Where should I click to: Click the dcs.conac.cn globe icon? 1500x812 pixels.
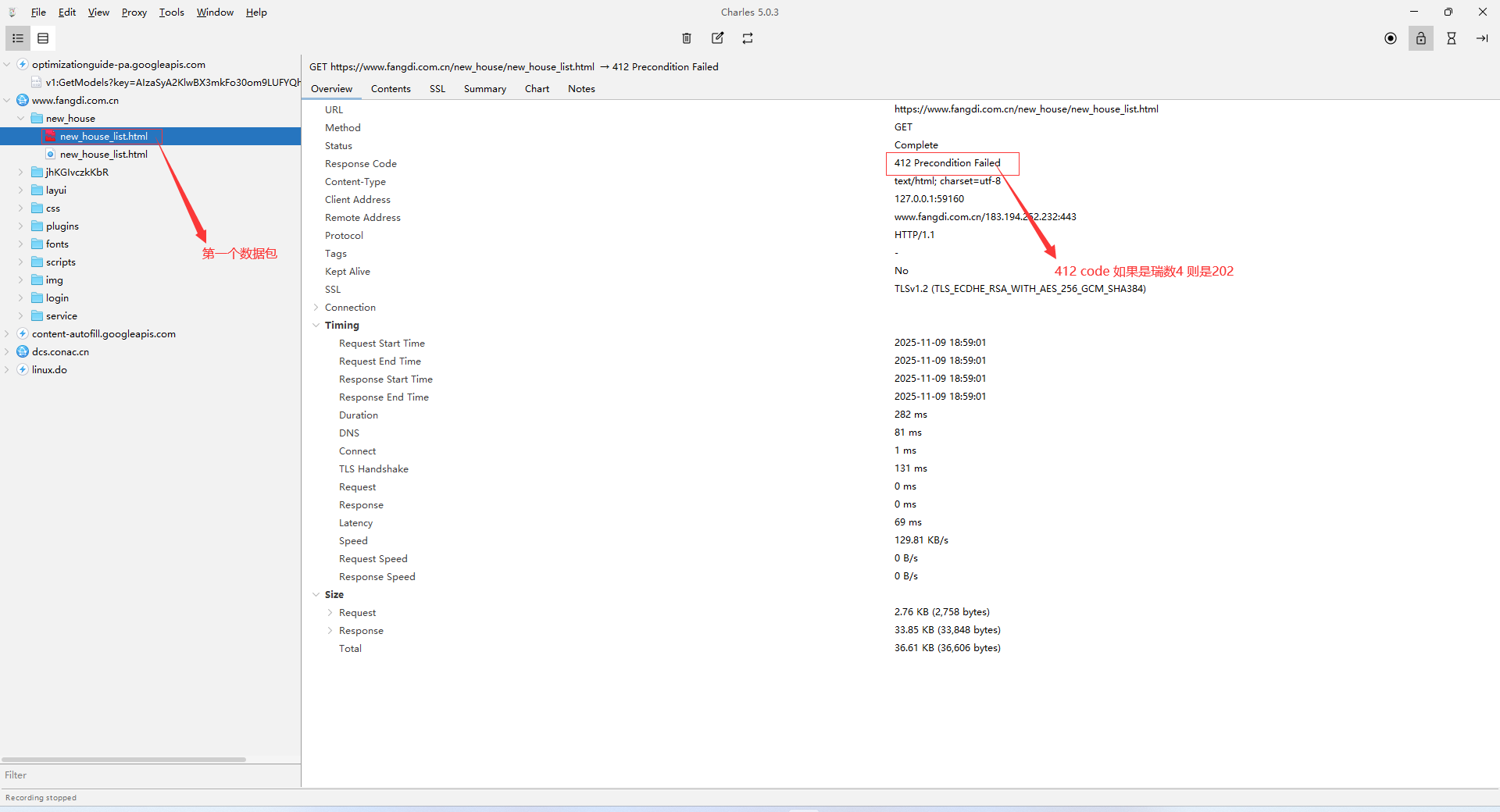click(x=23, y=352)
